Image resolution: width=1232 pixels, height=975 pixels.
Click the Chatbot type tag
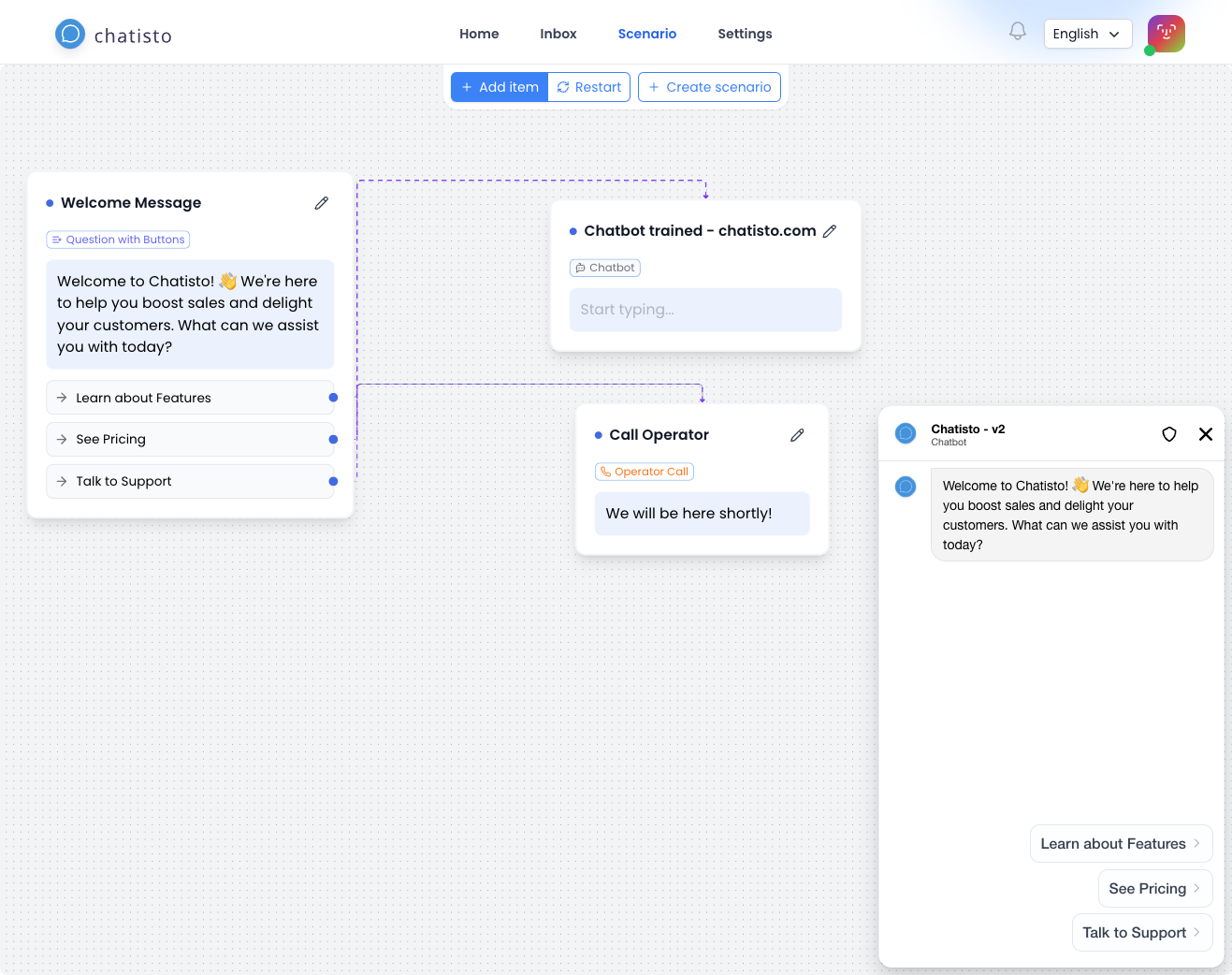(605, 268)
